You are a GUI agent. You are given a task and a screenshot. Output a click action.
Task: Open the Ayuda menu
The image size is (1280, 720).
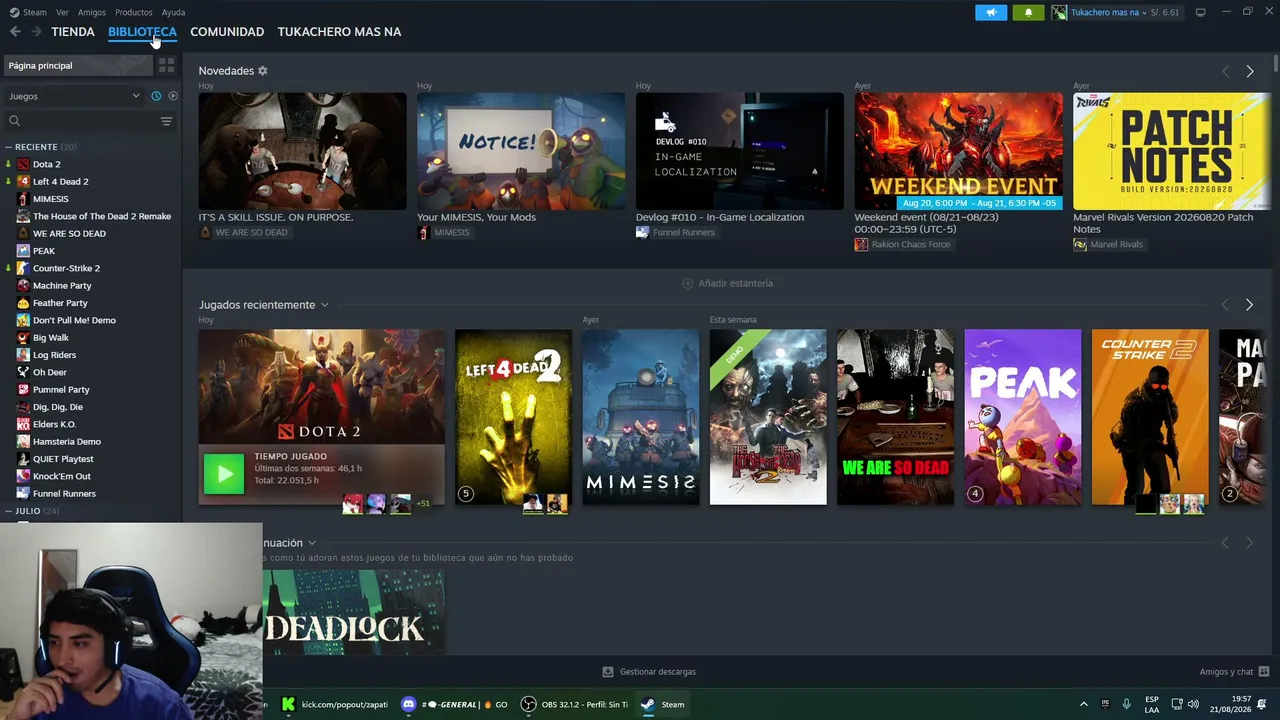173,12
